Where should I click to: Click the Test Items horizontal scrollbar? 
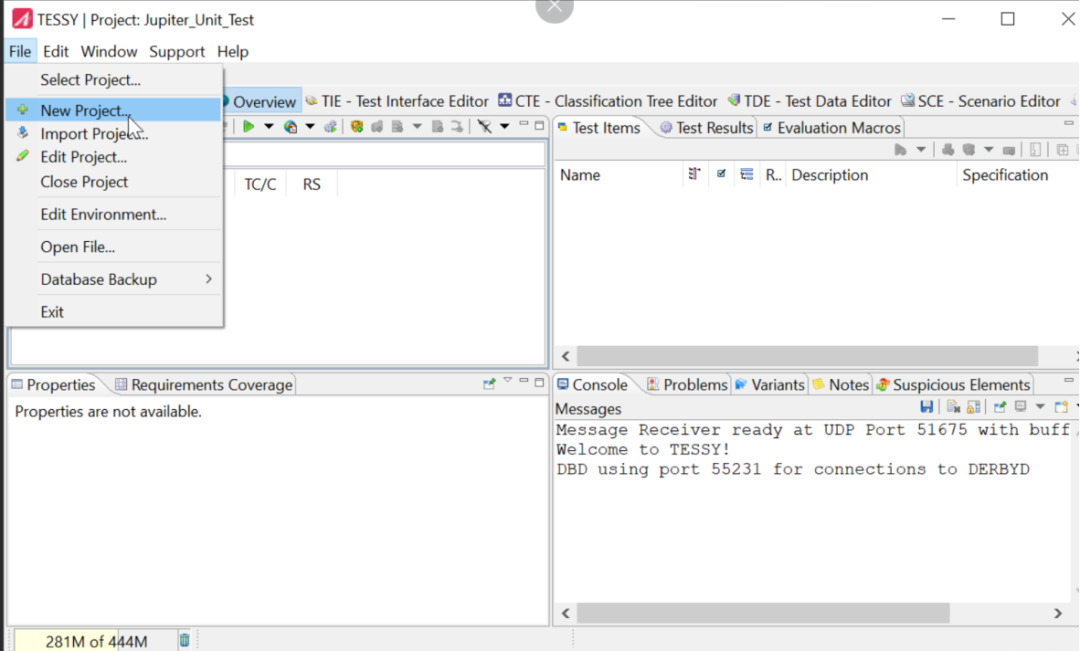tap(807, 356)
